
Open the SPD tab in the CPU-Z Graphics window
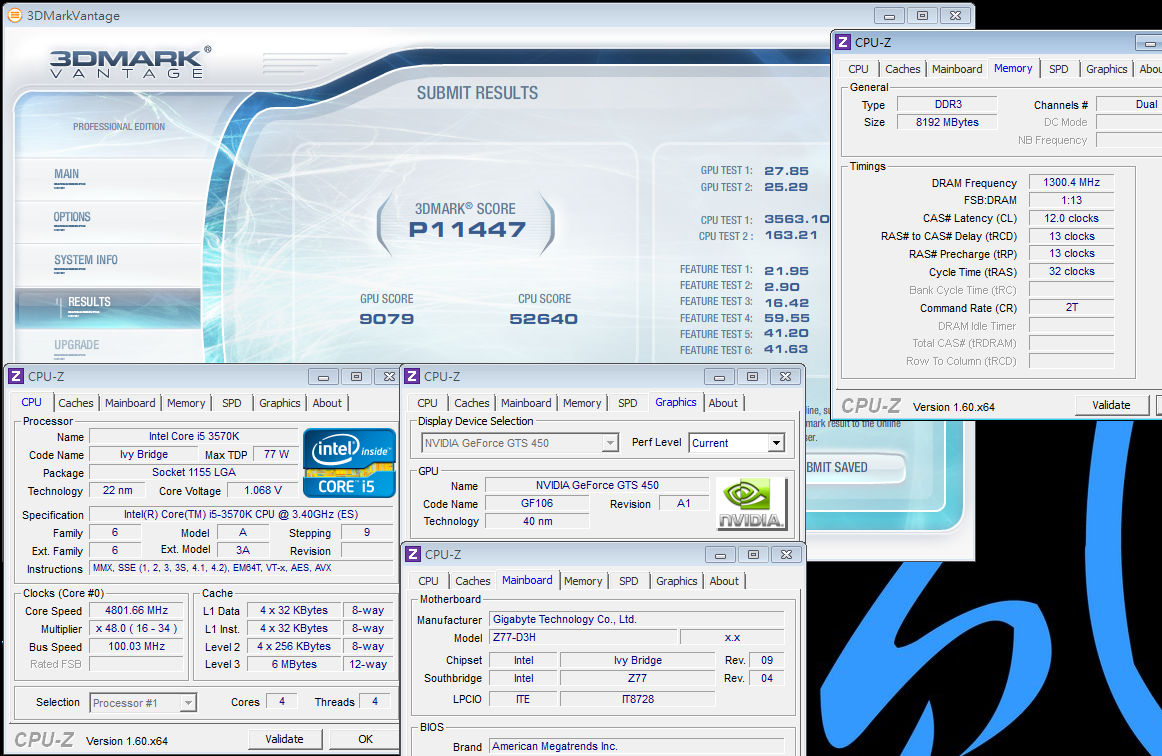pyautogui.click(x=628, y=403)
